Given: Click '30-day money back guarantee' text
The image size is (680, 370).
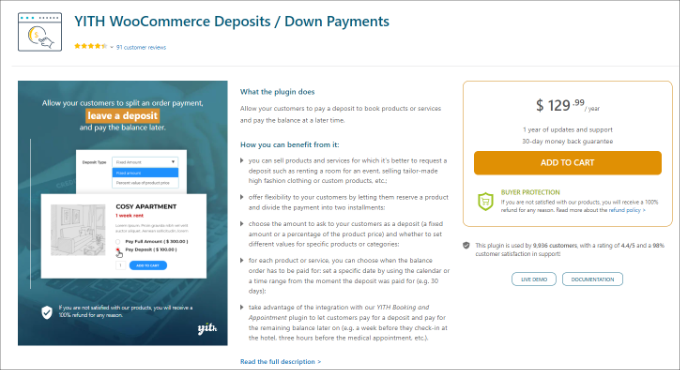Looking at the screenshot, I should pyautogui.click(x=567, y=141).
